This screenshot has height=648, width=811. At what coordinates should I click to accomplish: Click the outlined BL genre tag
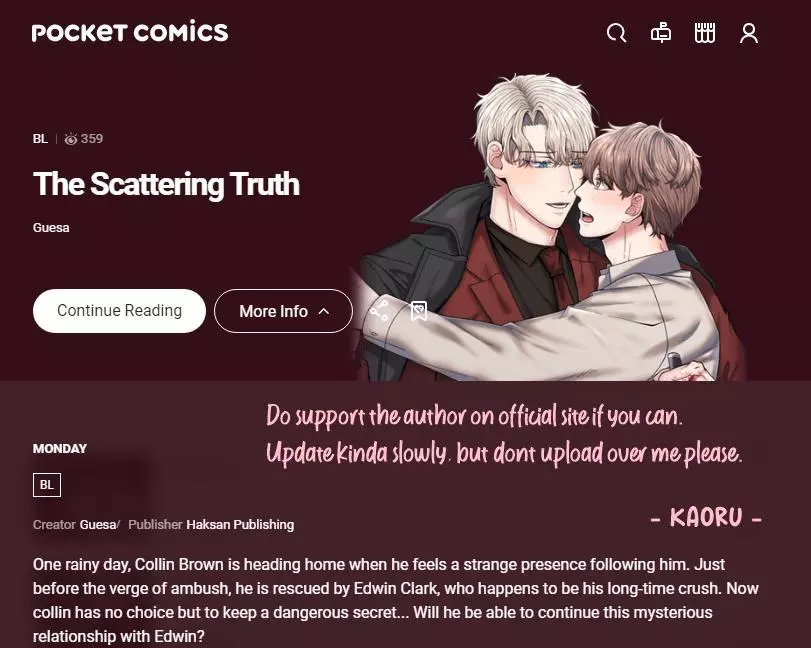point(47,485)
